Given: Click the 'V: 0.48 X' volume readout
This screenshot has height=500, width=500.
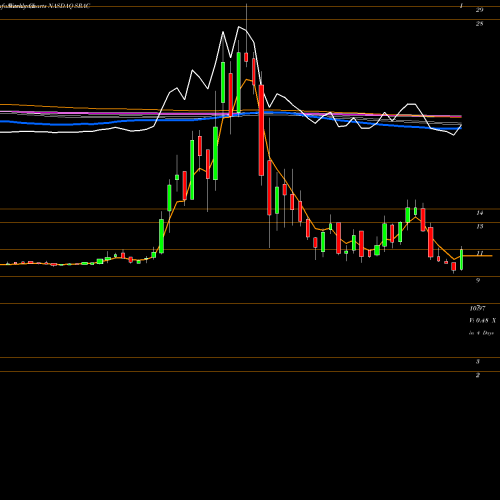Looking at the screenshot, I should [x=482, y=320].
